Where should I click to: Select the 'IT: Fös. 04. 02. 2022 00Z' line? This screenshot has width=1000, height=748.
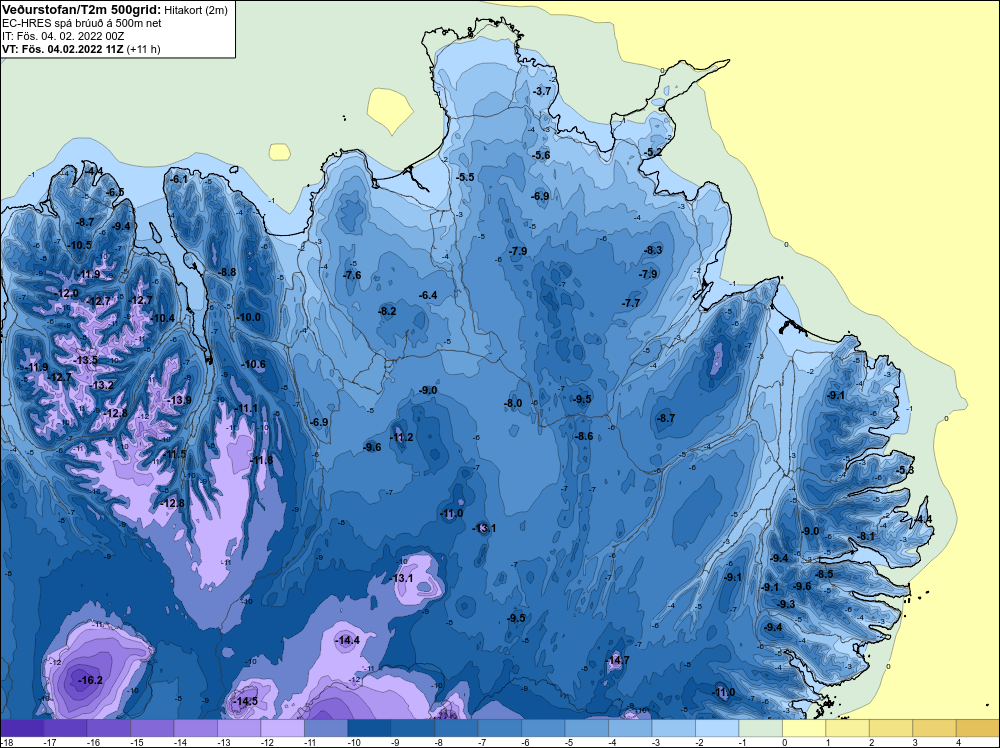[x=62, y=36]
